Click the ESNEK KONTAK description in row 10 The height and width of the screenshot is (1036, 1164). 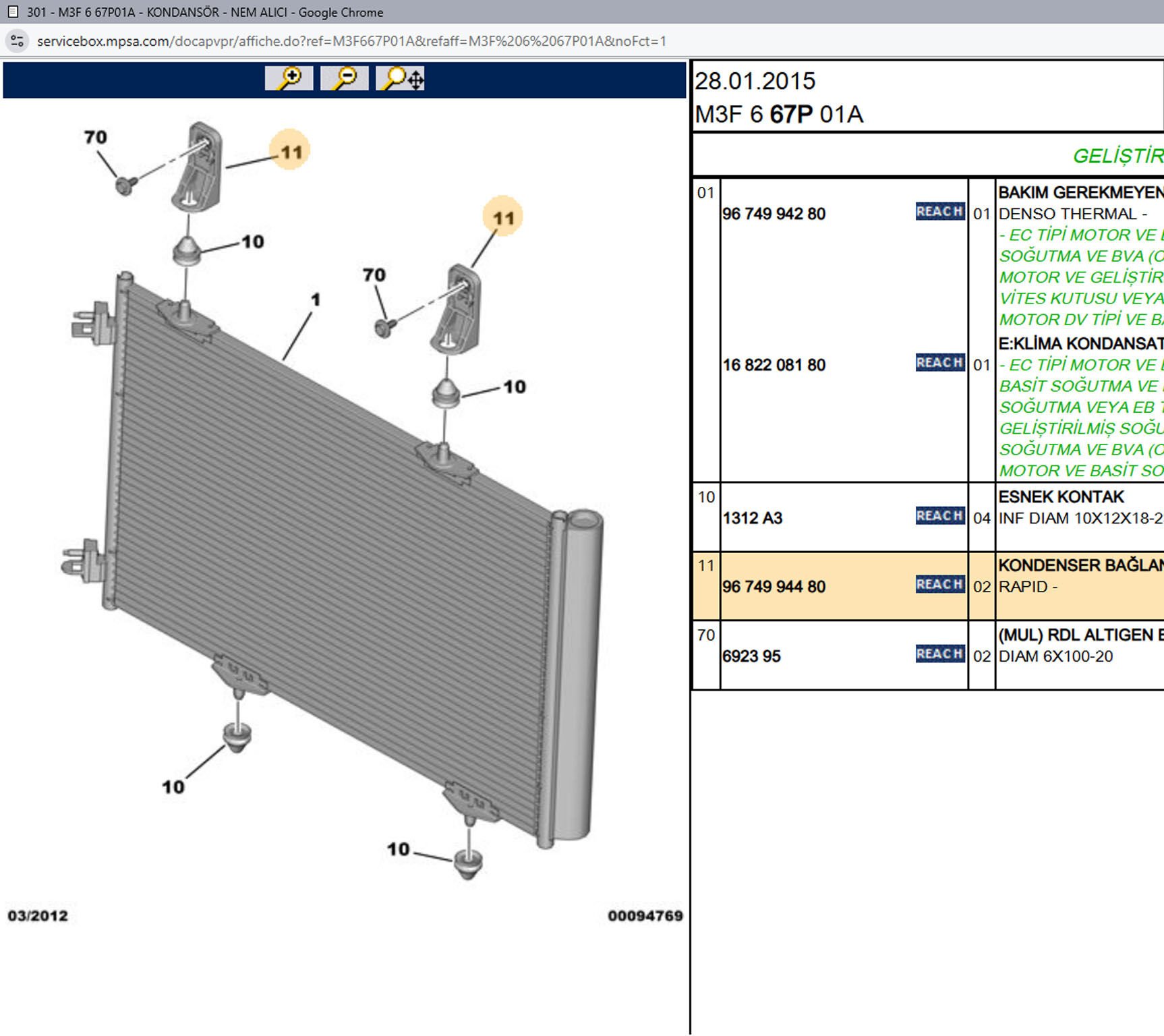1061,497
